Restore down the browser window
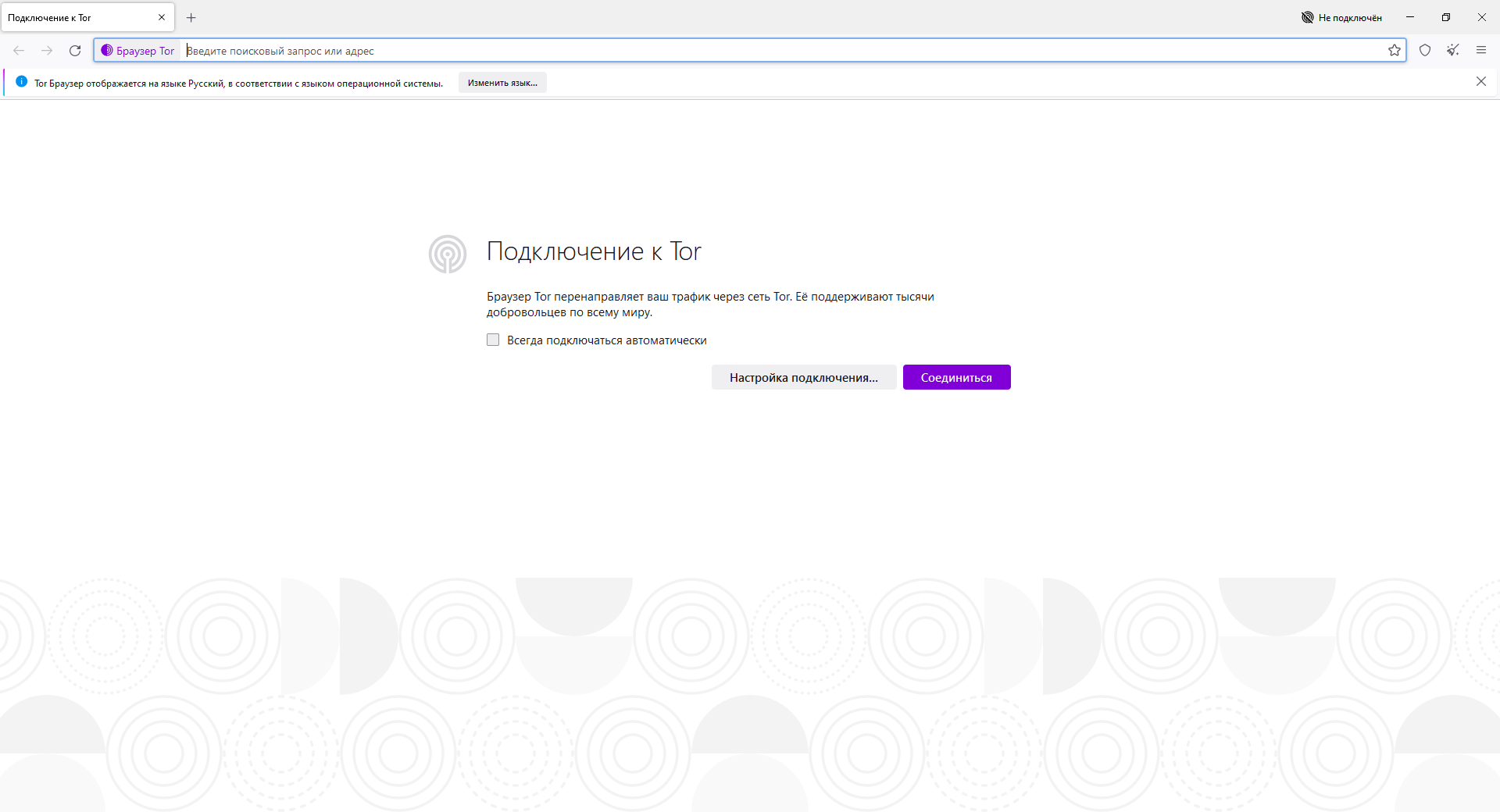Viewport: 1500px width, 812px height. coord(1446,17)
